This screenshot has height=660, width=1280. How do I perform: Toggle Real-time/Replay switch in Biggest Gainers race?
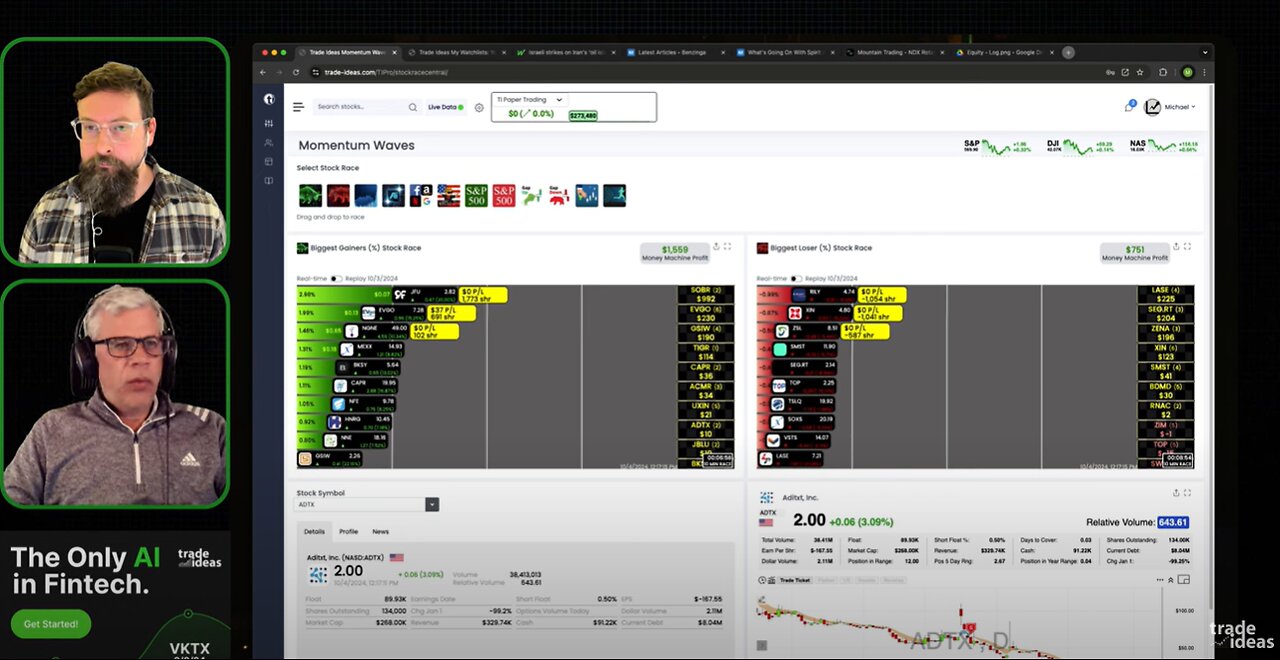336,278
